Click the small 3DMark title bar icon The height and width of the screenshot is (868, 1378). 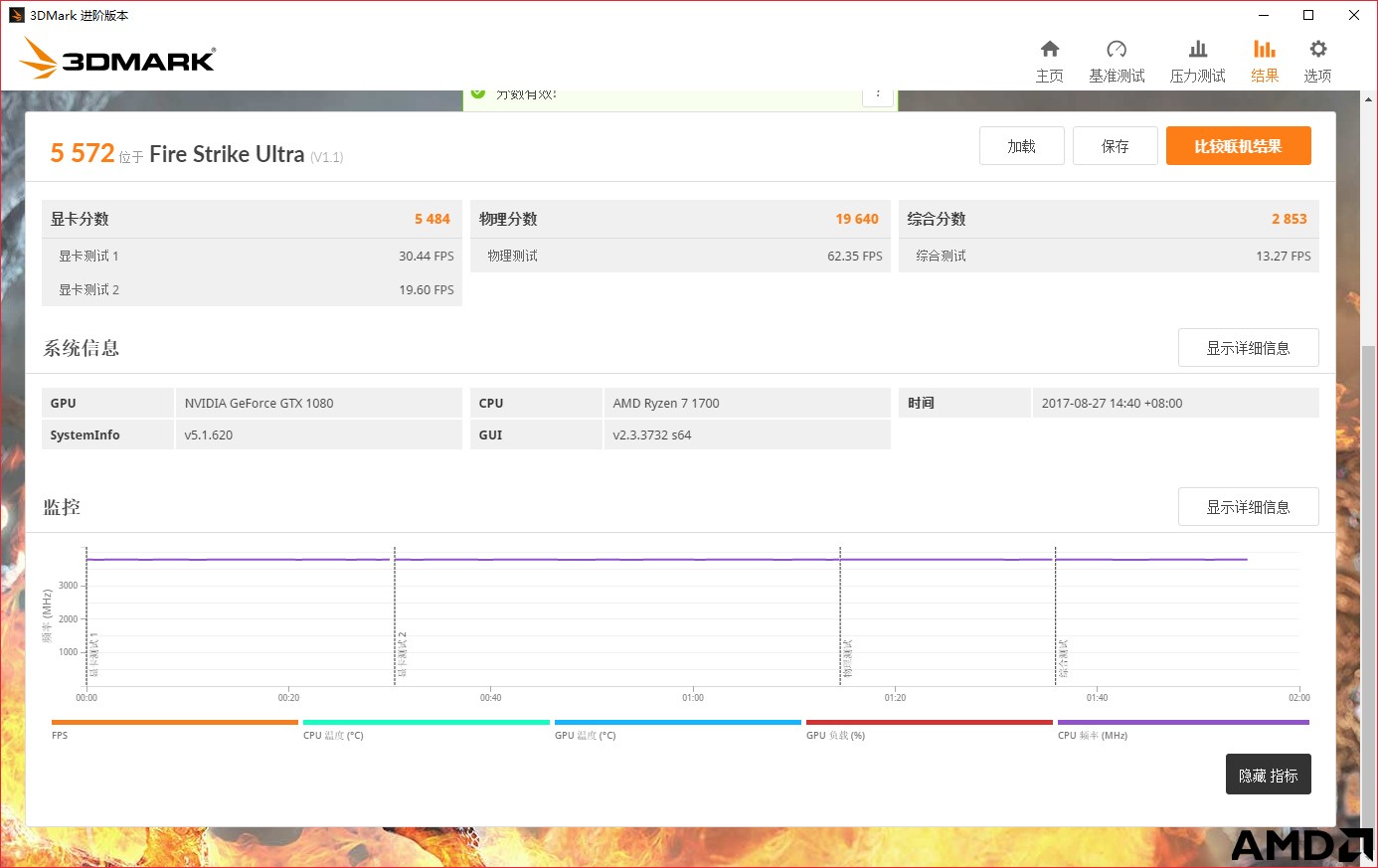(x=16, y=15)
